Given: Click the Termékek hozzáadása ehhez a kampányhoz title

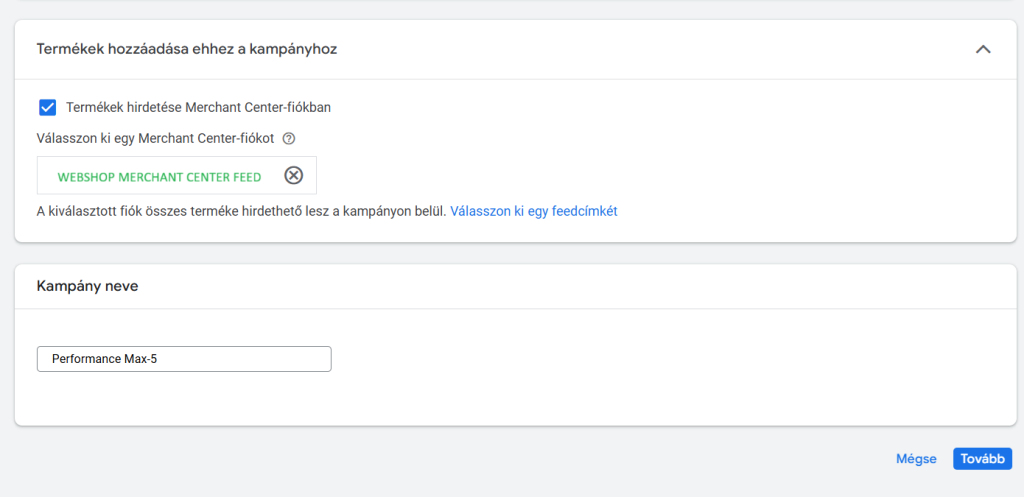Looking at the screenshot, I should [x=186, y=49].
